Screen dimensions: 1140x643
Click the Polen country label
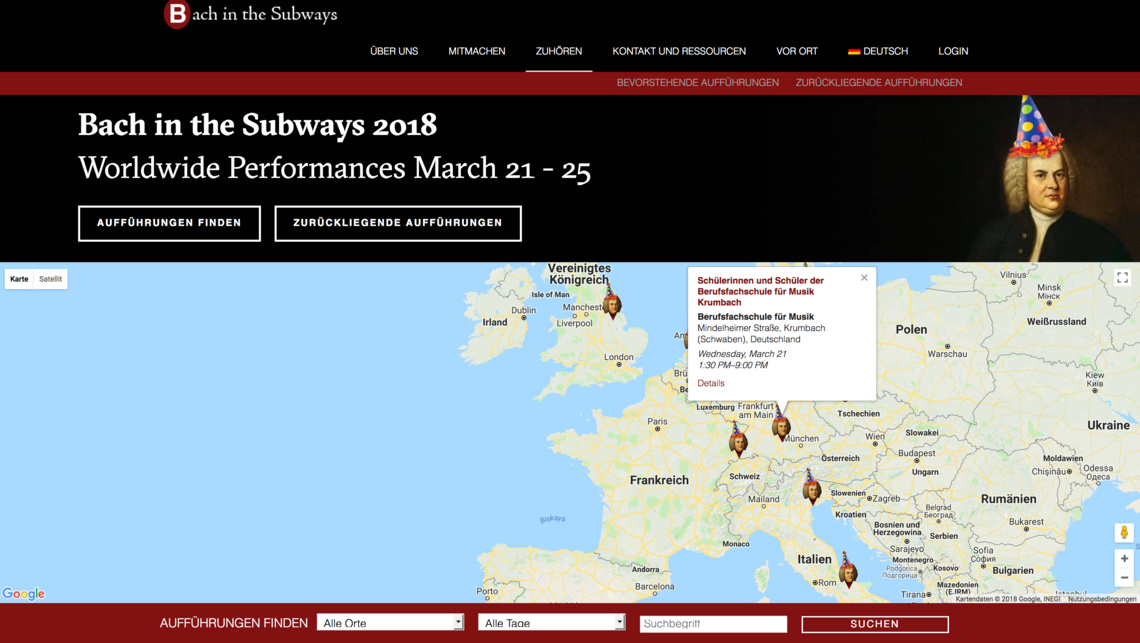pos(912,330)
